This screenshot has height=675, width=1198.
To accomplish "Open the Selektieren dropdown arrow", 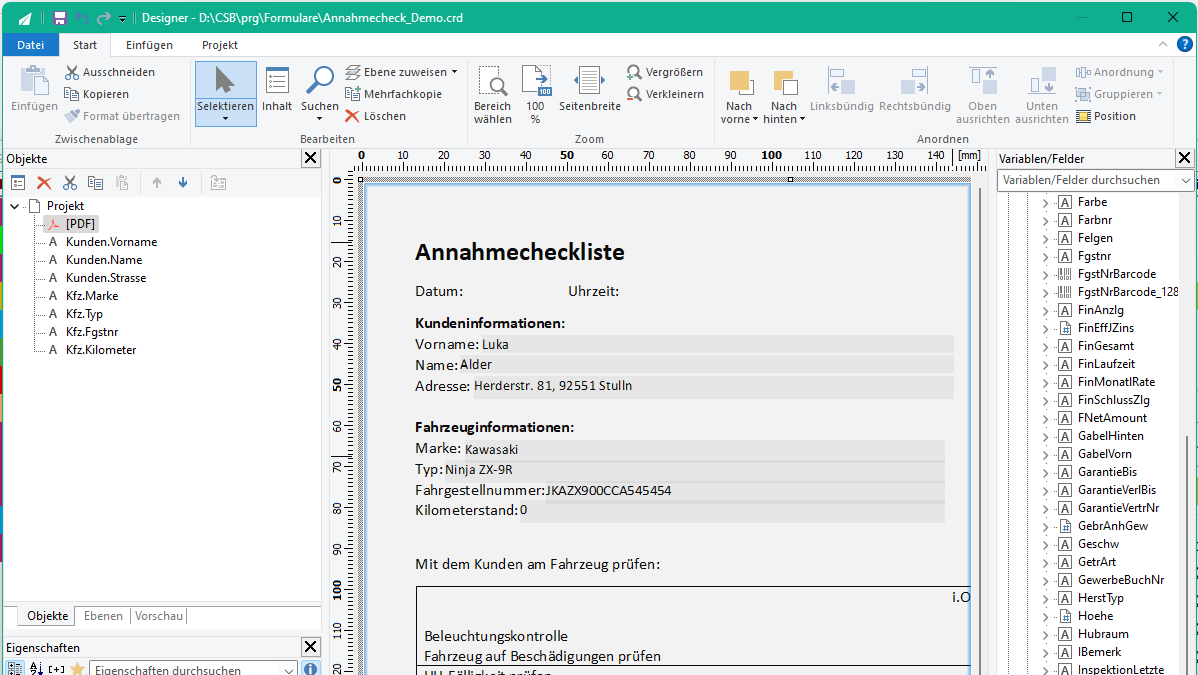I will [x=225, y=119].
